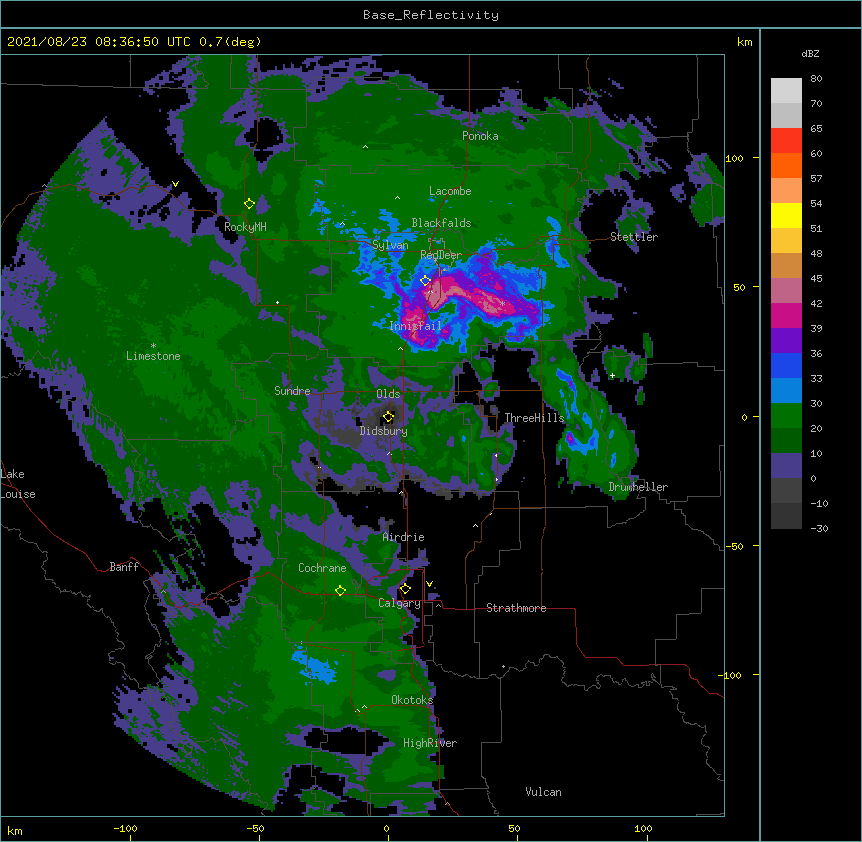Image resolution: width=862 pixels, height=842 pixels.
Task: Click the yellow diamond marker below RedDeer label
Action: click(425, 281)
